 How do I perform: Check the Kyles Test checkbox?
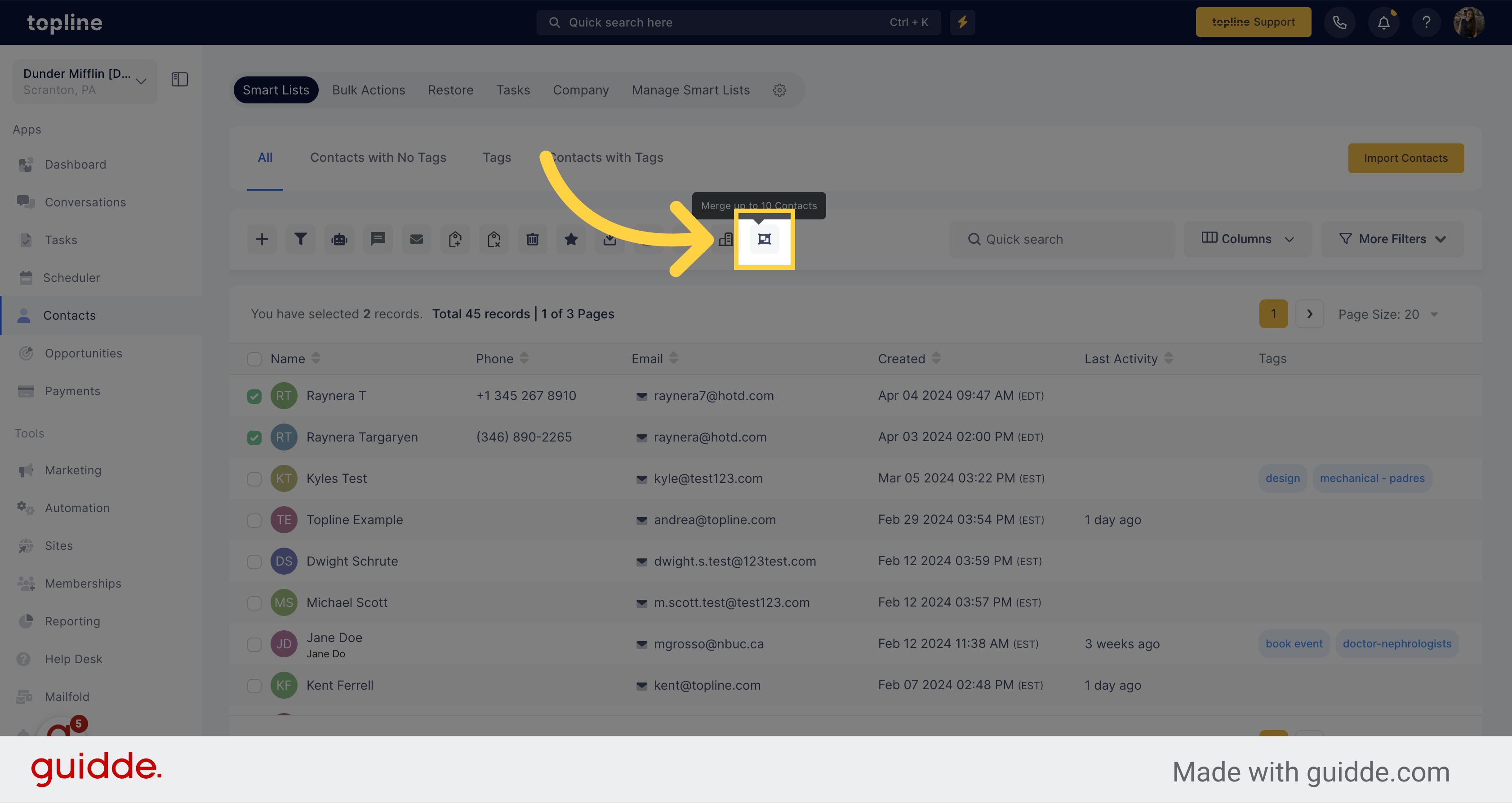pyautogui.click(x=254, y=479)
